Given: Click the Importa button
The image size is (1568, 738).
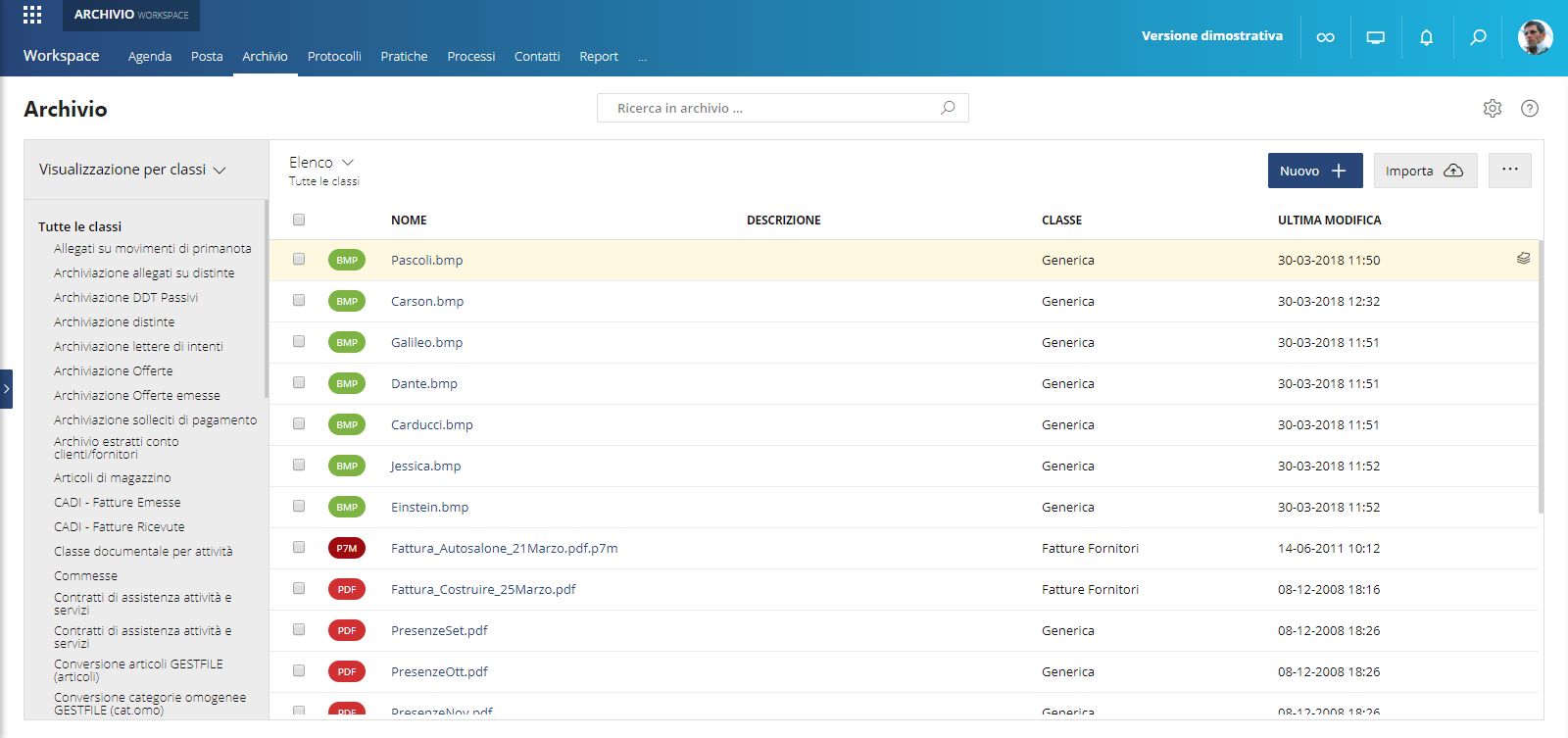Looking at the screenshot, I should pos(1425,171).
